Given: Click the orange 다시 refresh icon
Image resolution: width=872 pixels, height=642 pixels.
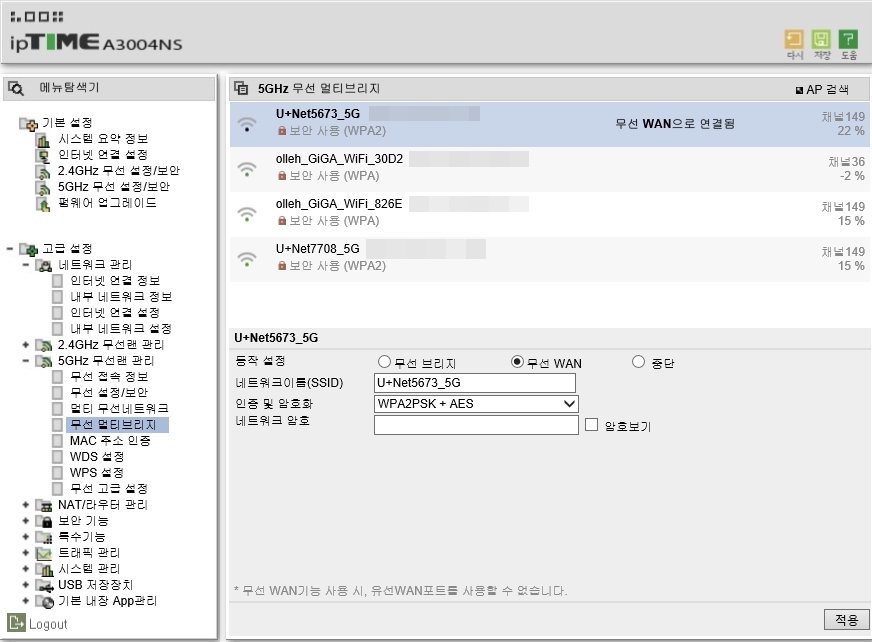Looking at the screenshot, I should tap(794, 39).
